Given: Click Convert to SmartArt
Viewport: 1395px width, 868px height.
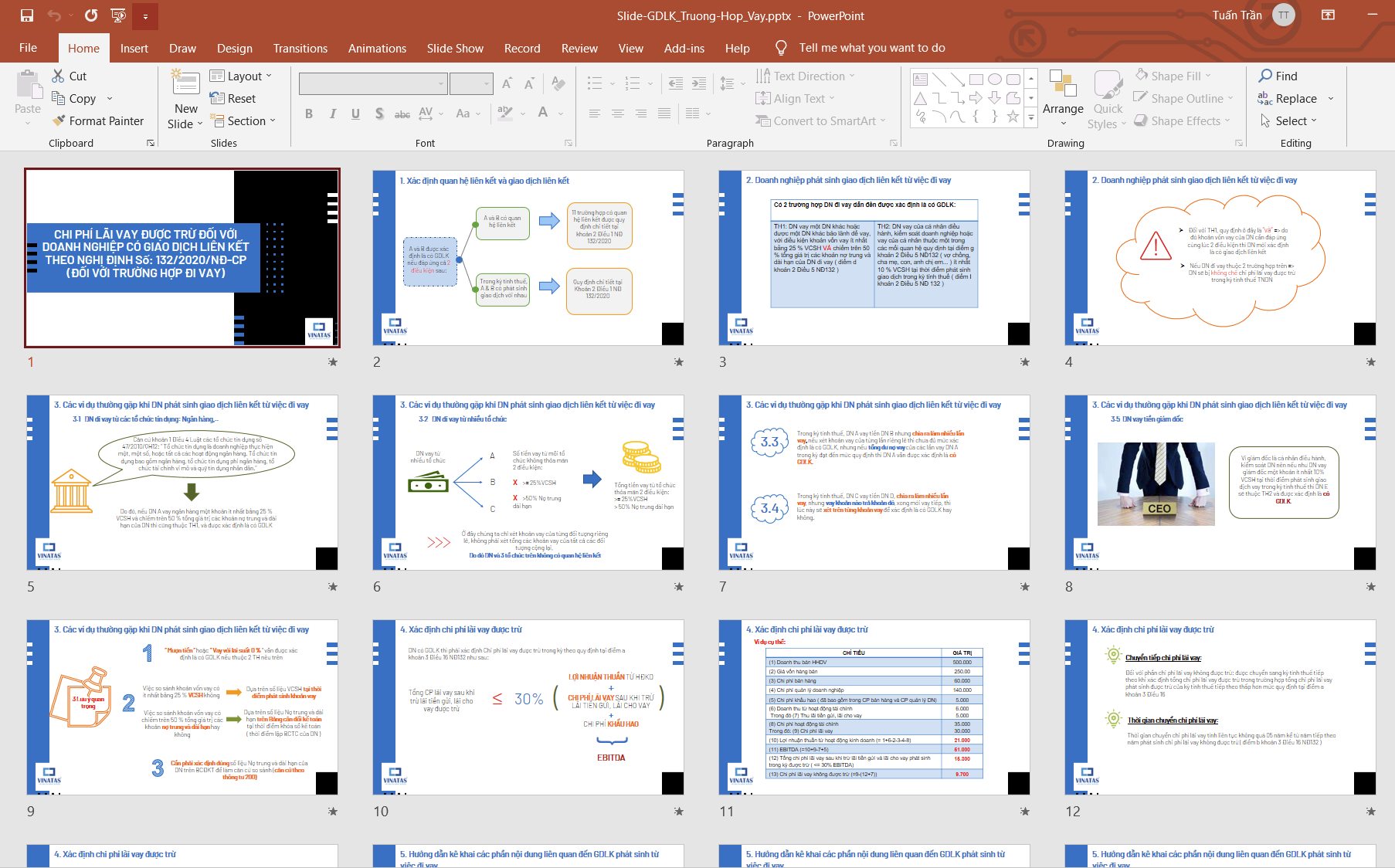Looking at the screenshot, I should click(x=820, y=120).
